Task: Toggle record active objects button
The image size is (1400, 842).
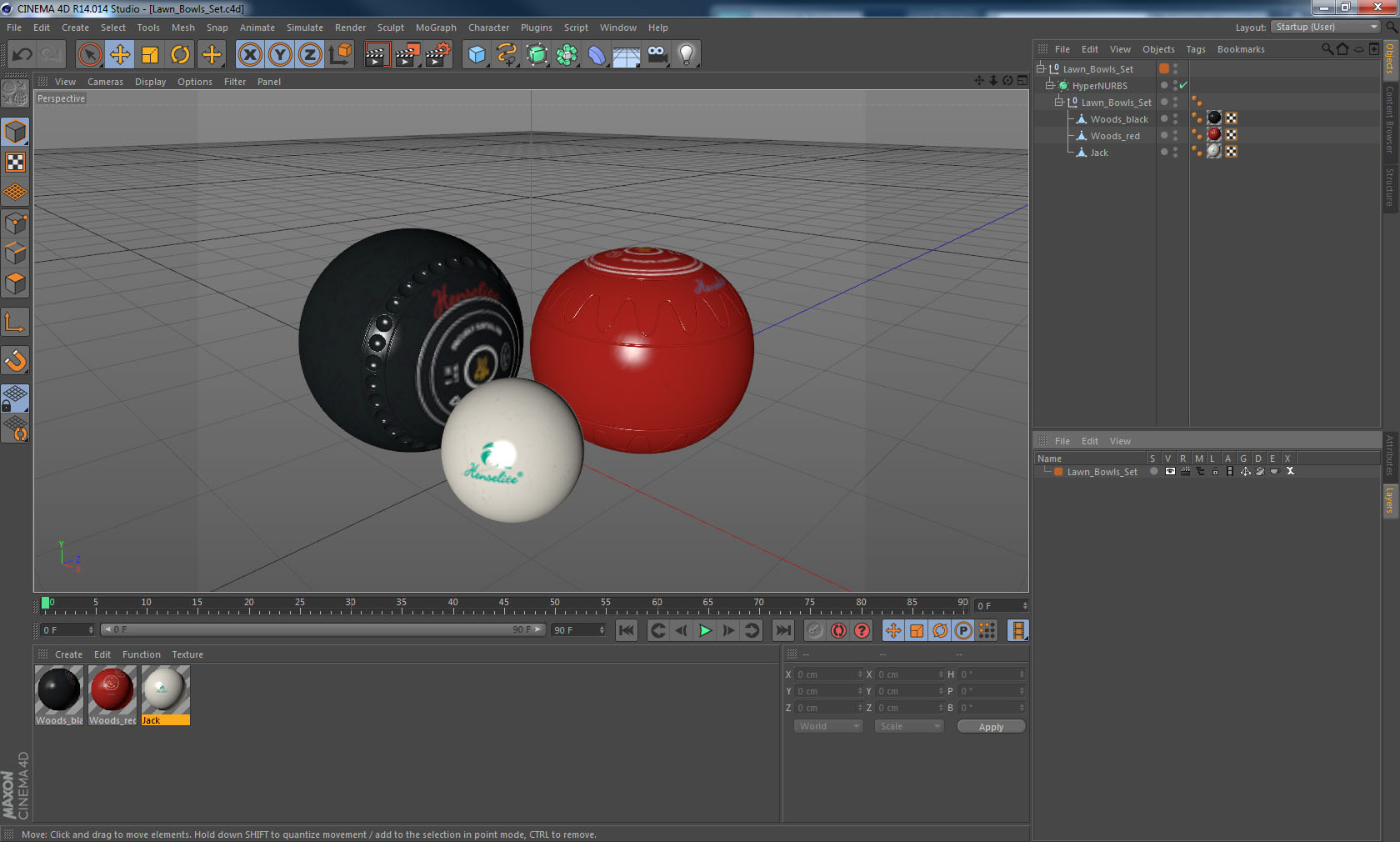Action: click(815, 630)
